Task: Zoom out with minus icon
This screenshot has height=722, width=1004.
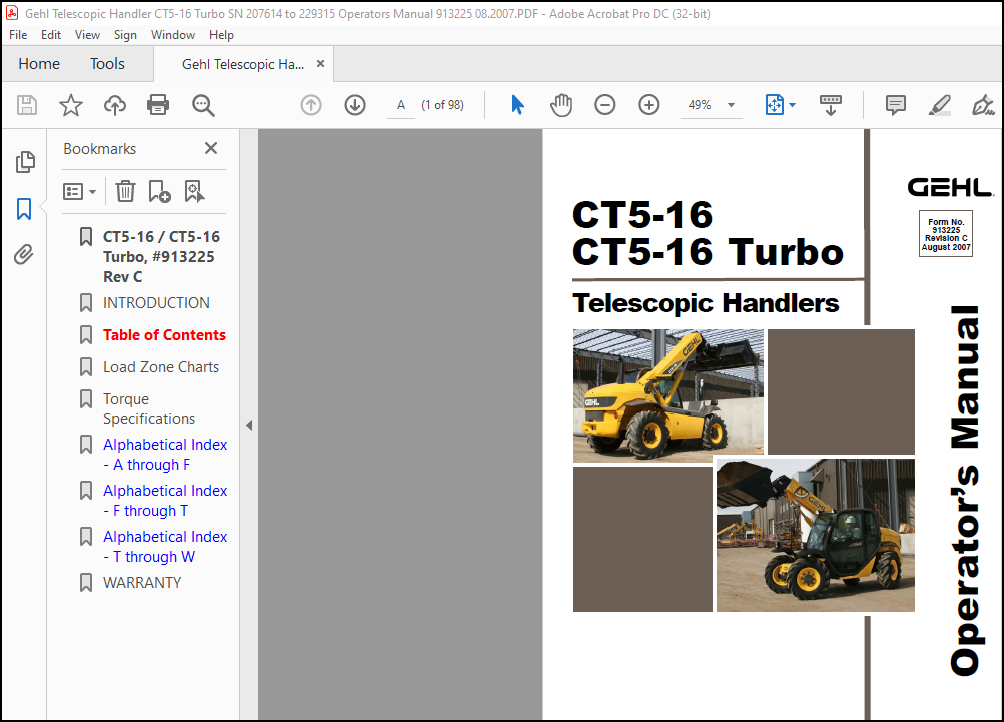Action: pyautogui.click(x=604, y=105)
